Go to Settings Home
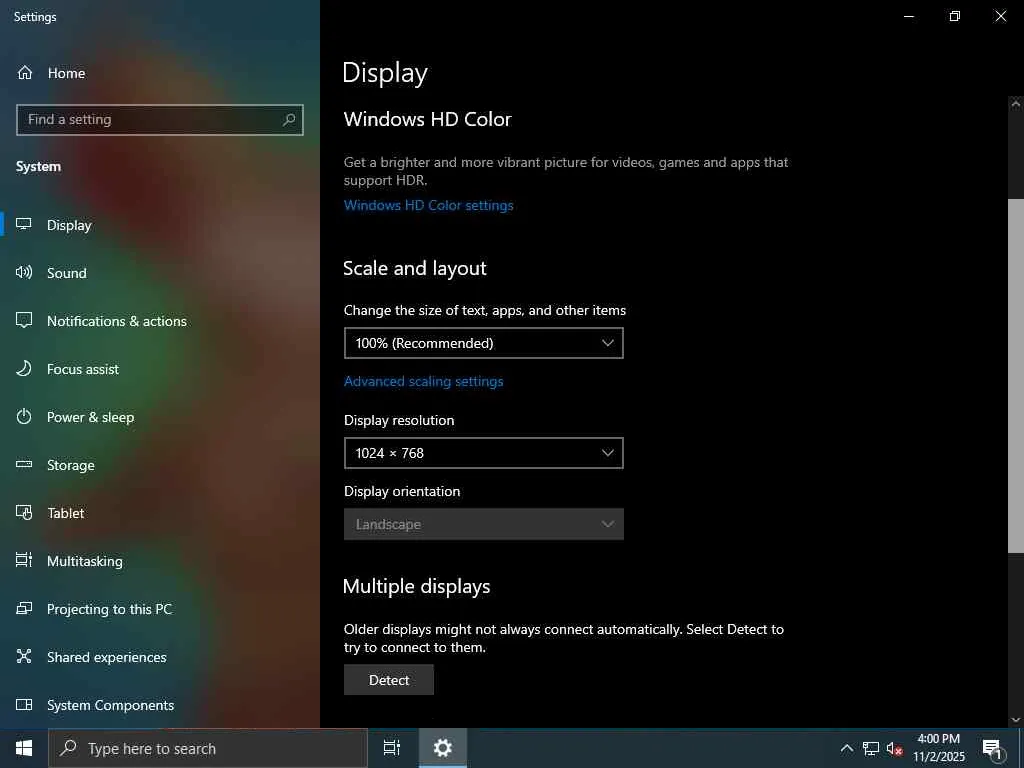The width and height of the screenshot is (1024, 768). (x=160, y=73)
